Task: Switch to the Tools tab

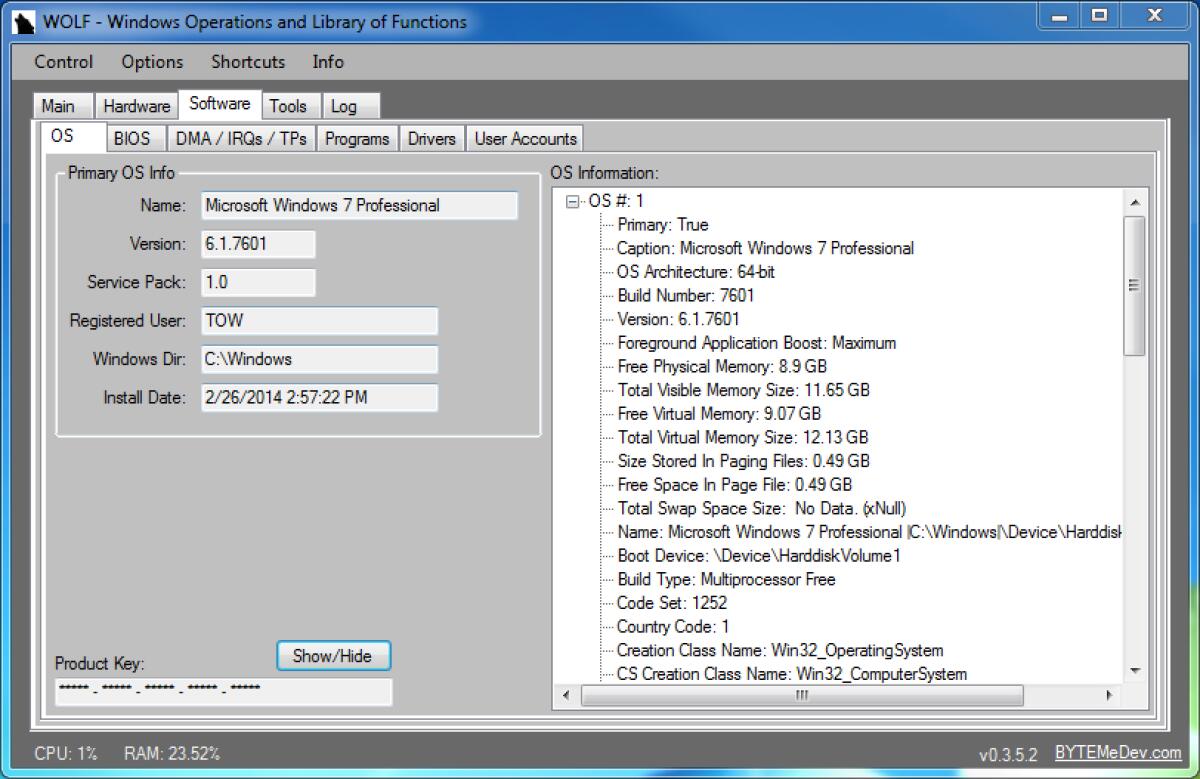Action: pyautogui.click(x=290, y=105)
